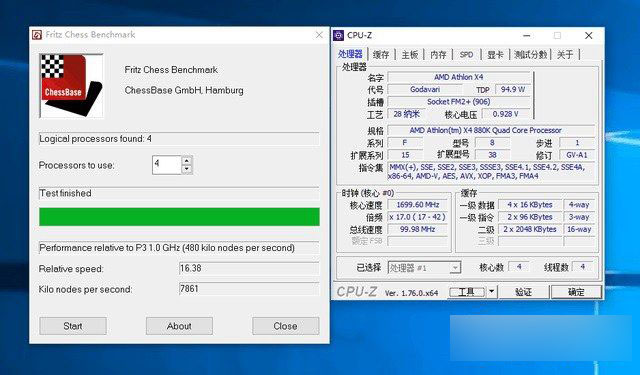Click the CPU-Z version text 1.76.0.x64
Screen dimensions: 640x375
[411, 293]
